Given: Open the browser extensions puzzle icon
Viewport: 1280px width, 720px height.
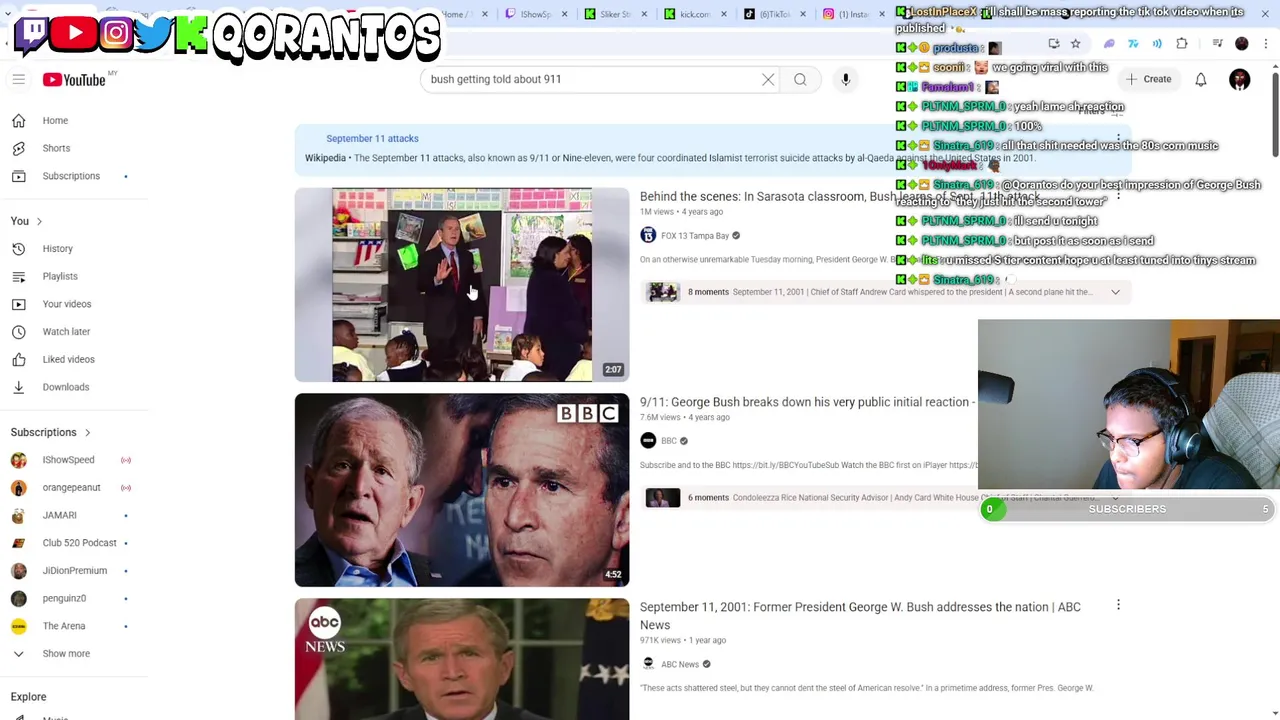Looking at the screenshot, I should pos(1182,44).
